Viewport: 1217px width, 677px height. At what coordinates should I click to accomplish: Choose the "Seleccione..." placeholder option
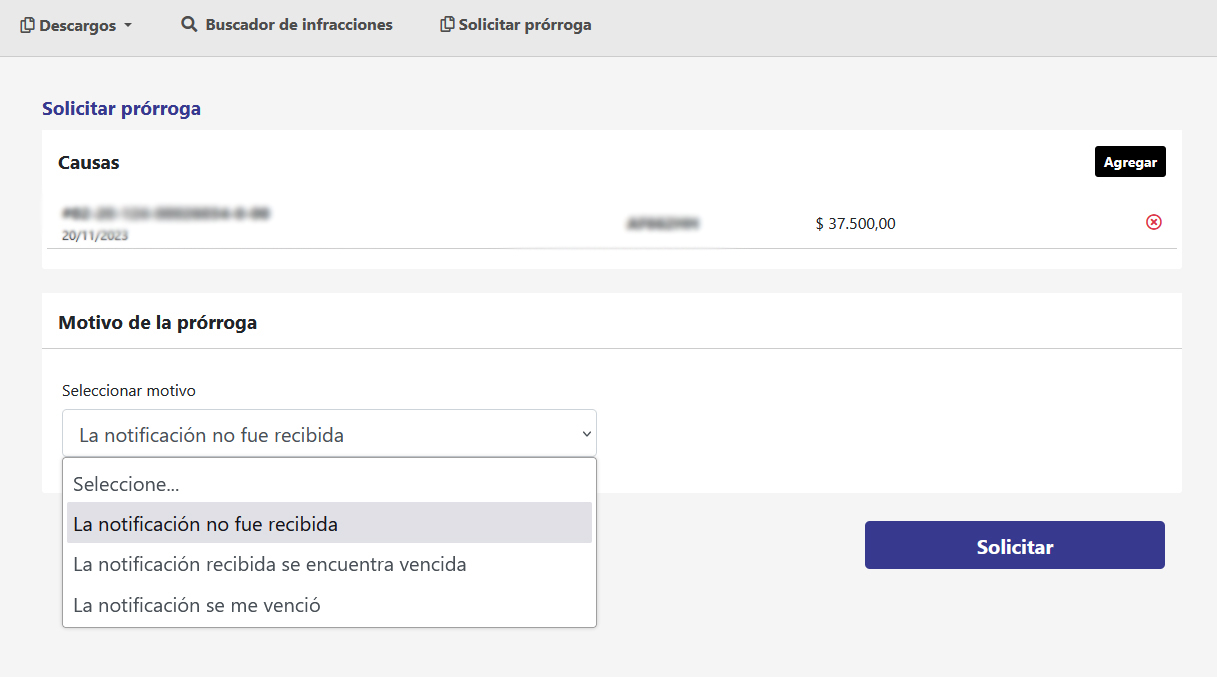pyautogui.click(x=126, y=484)
